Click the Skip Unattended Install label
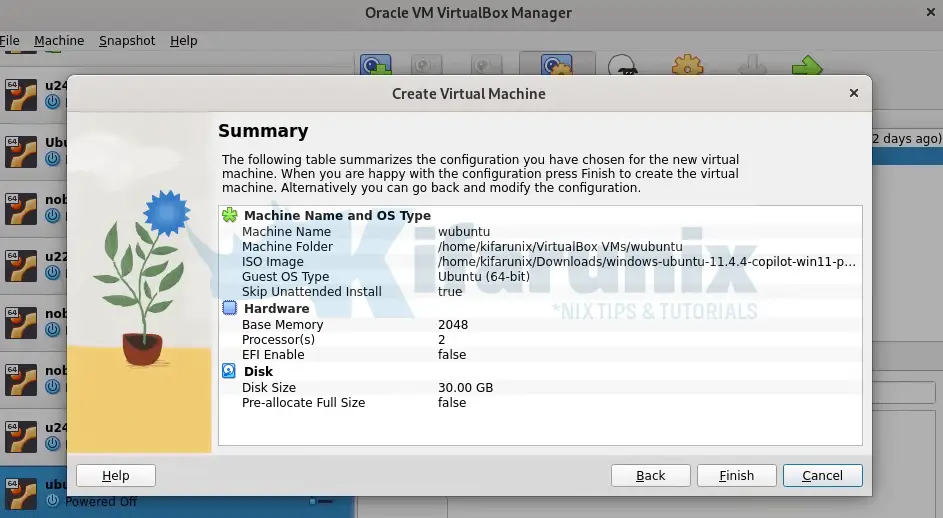Viewport: 943px width, 518px height. pyautogui.click(x=312, y=292)
